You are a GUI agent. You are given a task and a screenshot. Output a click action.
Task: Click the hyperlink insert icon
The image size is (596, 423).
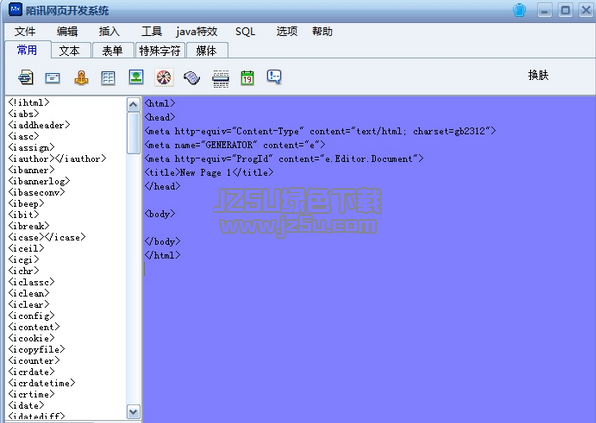pyautogui.click(x=26, y=78)
